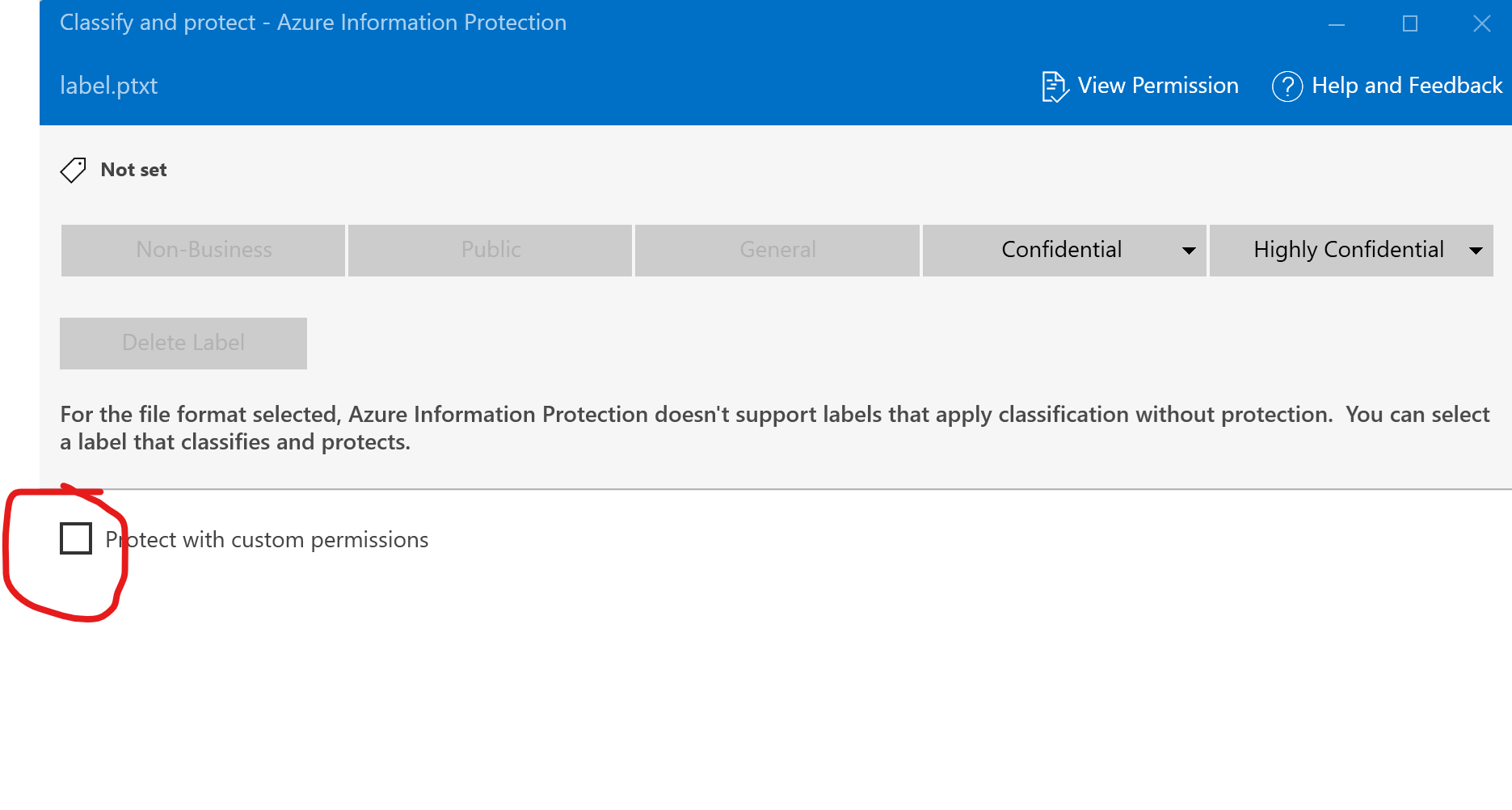
Task: Select the Highly Confidential label button
Action: [x=1351, y=251]
